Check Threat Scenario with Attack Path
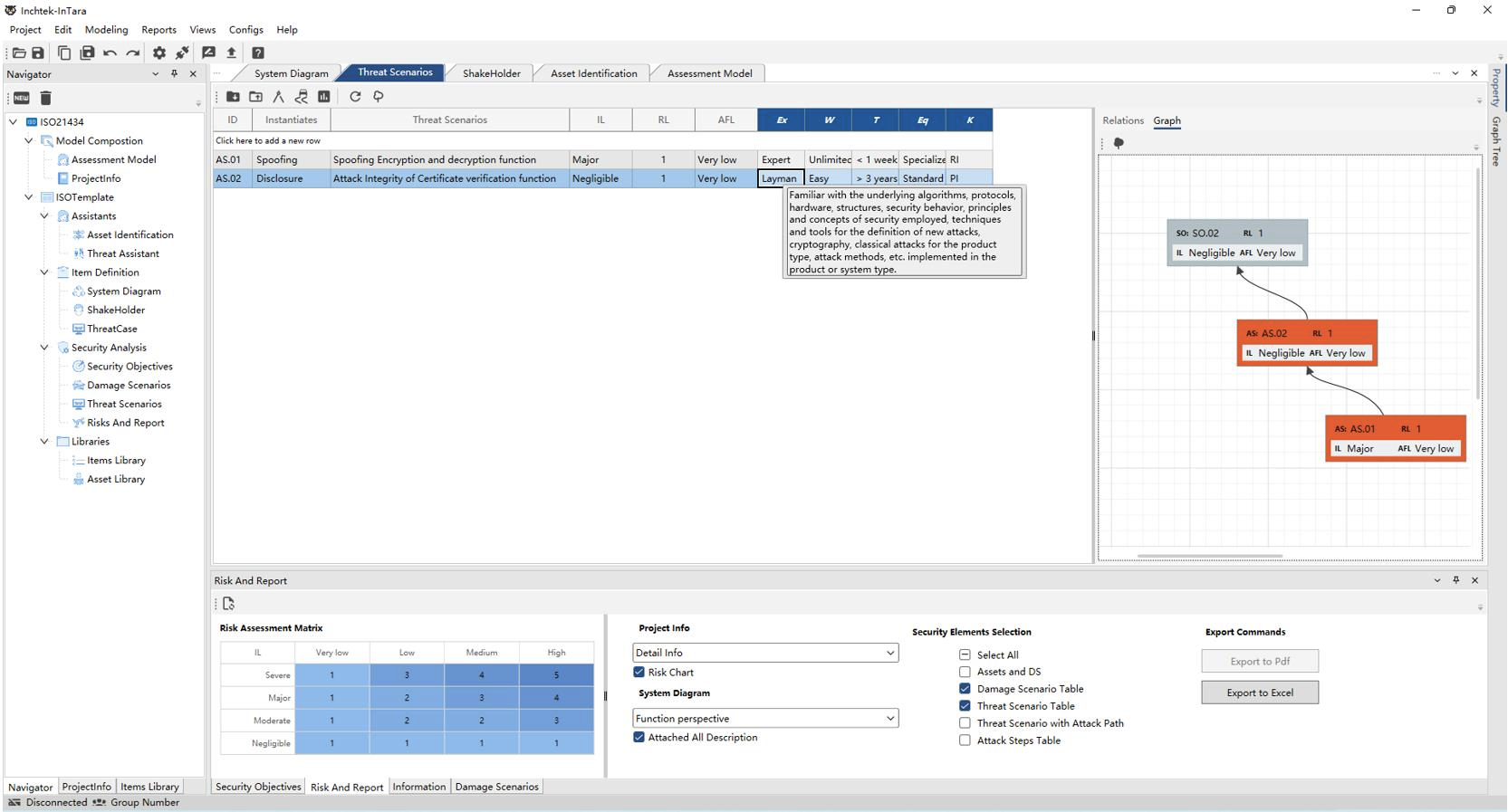 tap(965, 723)
